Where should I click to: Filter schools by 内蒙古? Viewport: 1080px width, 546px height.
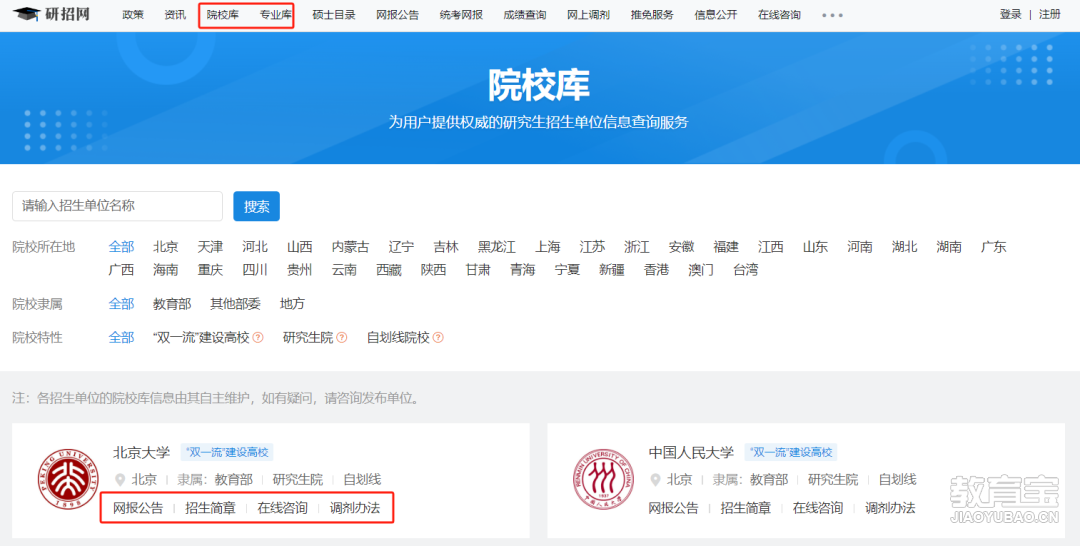[350, 246]
